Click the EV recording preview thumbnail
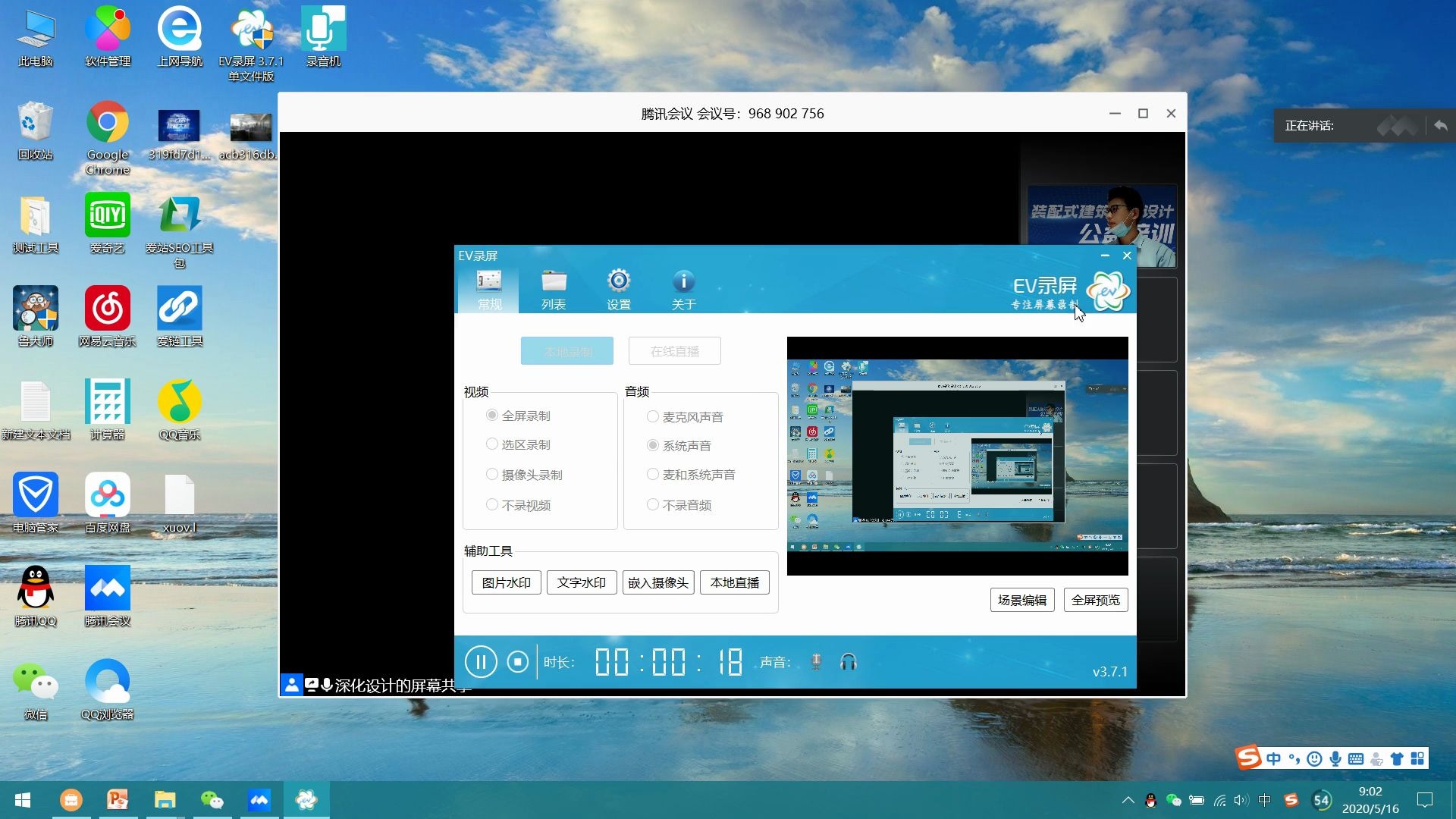 (957, 456)
